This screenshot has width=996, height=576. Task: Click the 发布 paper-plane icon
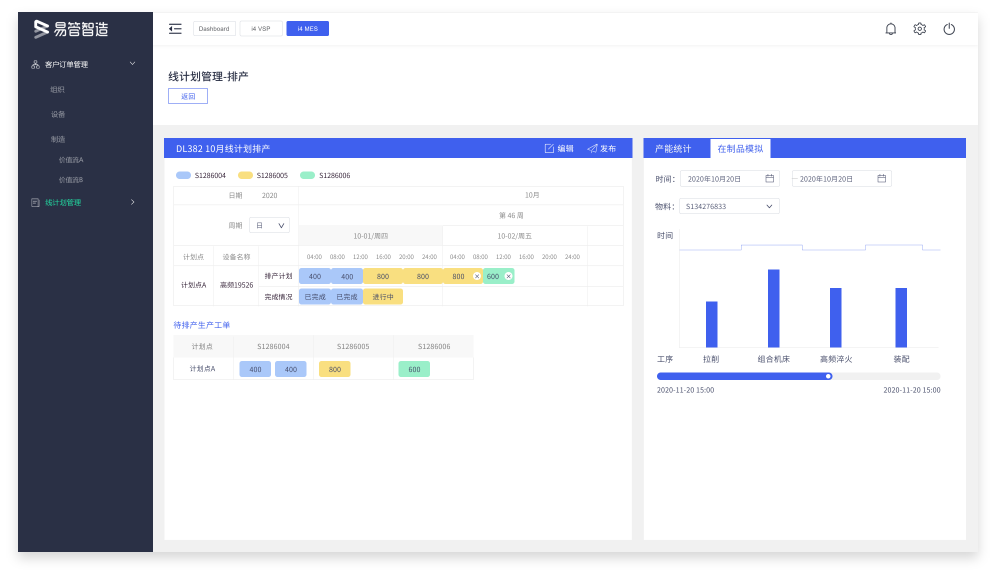click(x=592, y=149)
